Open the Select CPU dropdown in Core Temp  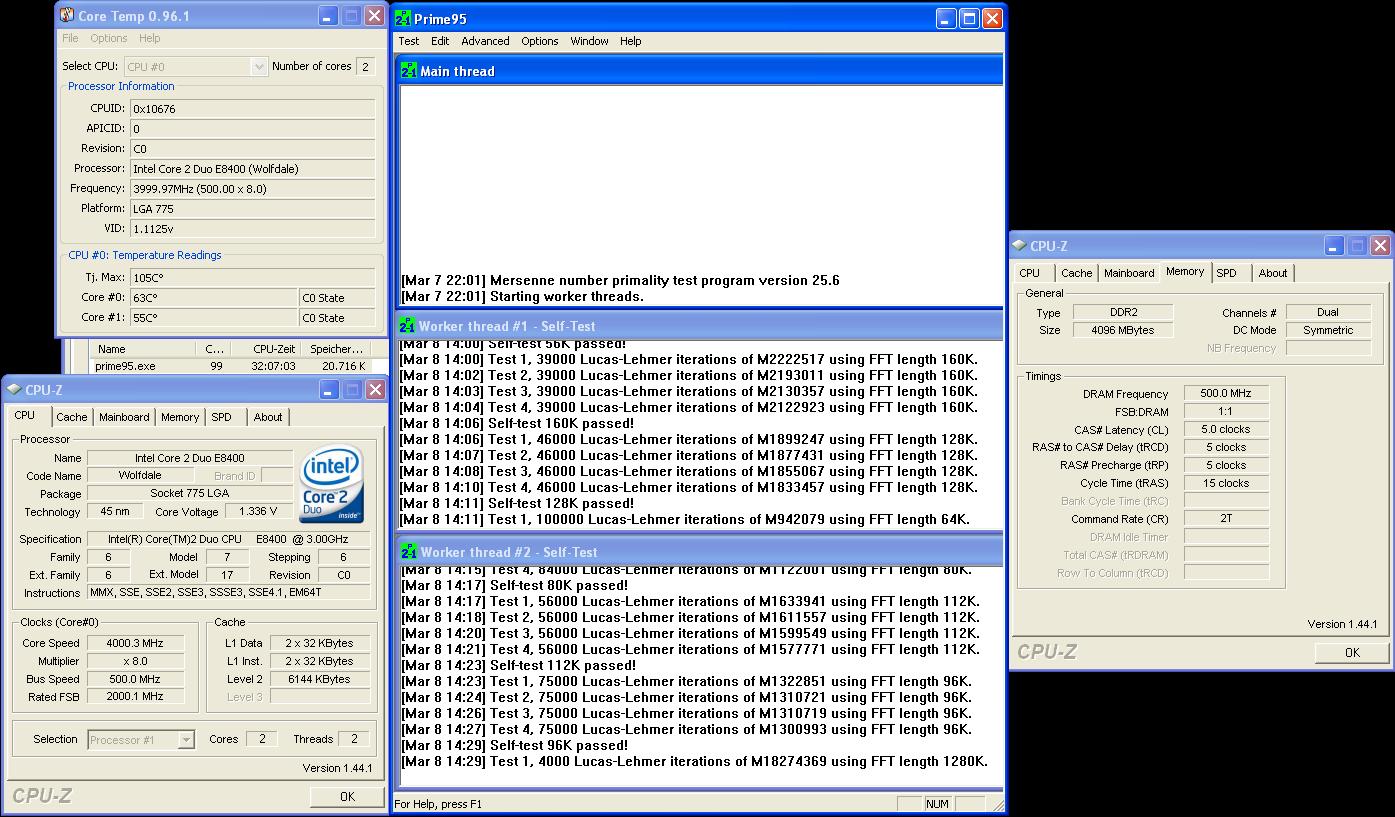point(259,67)
